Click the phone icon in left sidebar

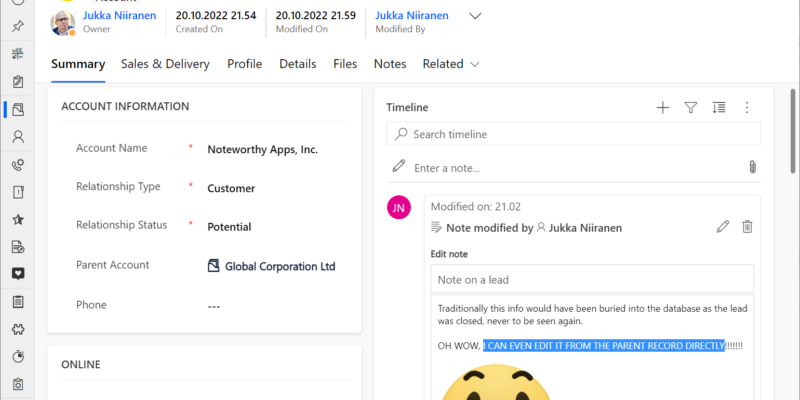tap(18, 165)
